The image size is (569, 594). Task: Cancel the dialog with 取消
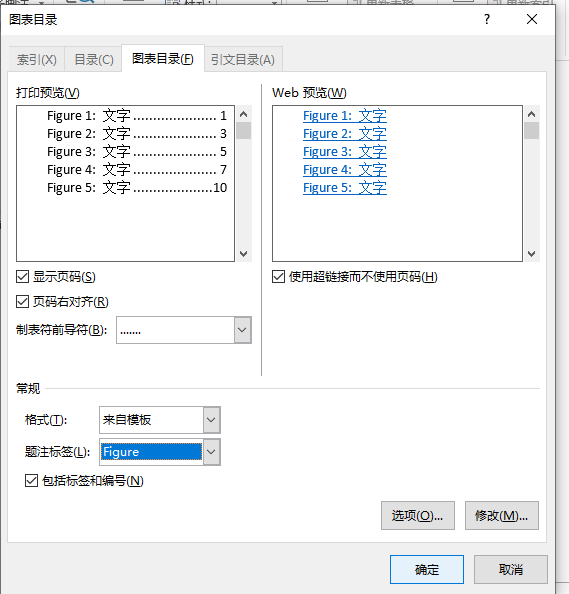click(x=511, y=569)
